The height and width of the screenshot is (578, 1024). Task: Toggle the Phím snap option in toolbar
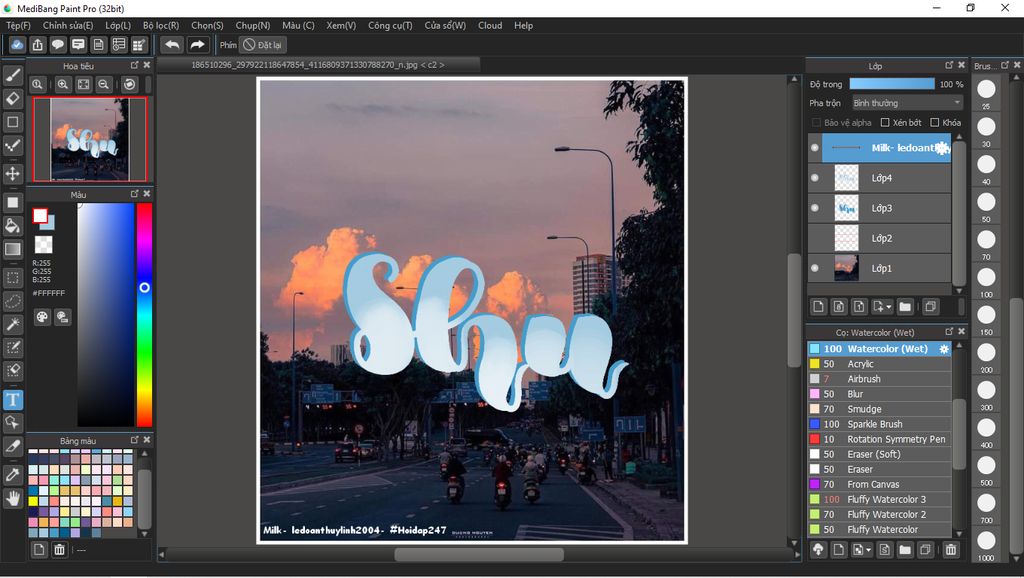coord(228,45)
